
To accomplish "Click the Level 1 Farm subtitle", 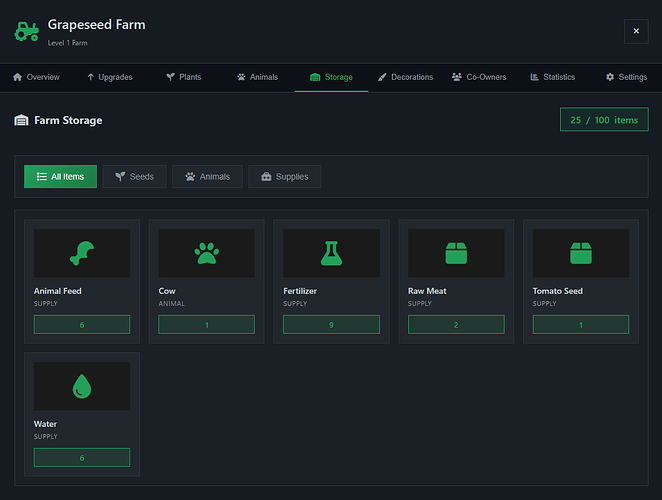I will click(68, 43).
